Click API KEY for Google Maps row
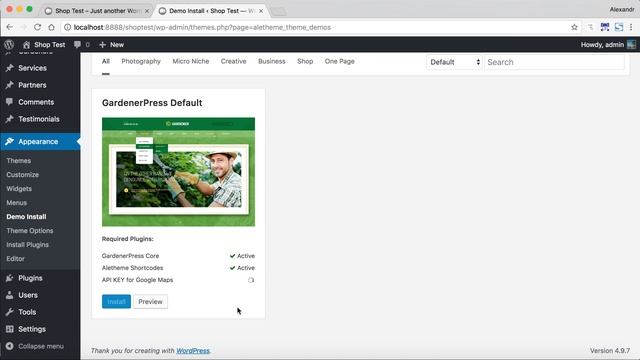The width and height of the screenshot is (640, 360). coord(178,280)
